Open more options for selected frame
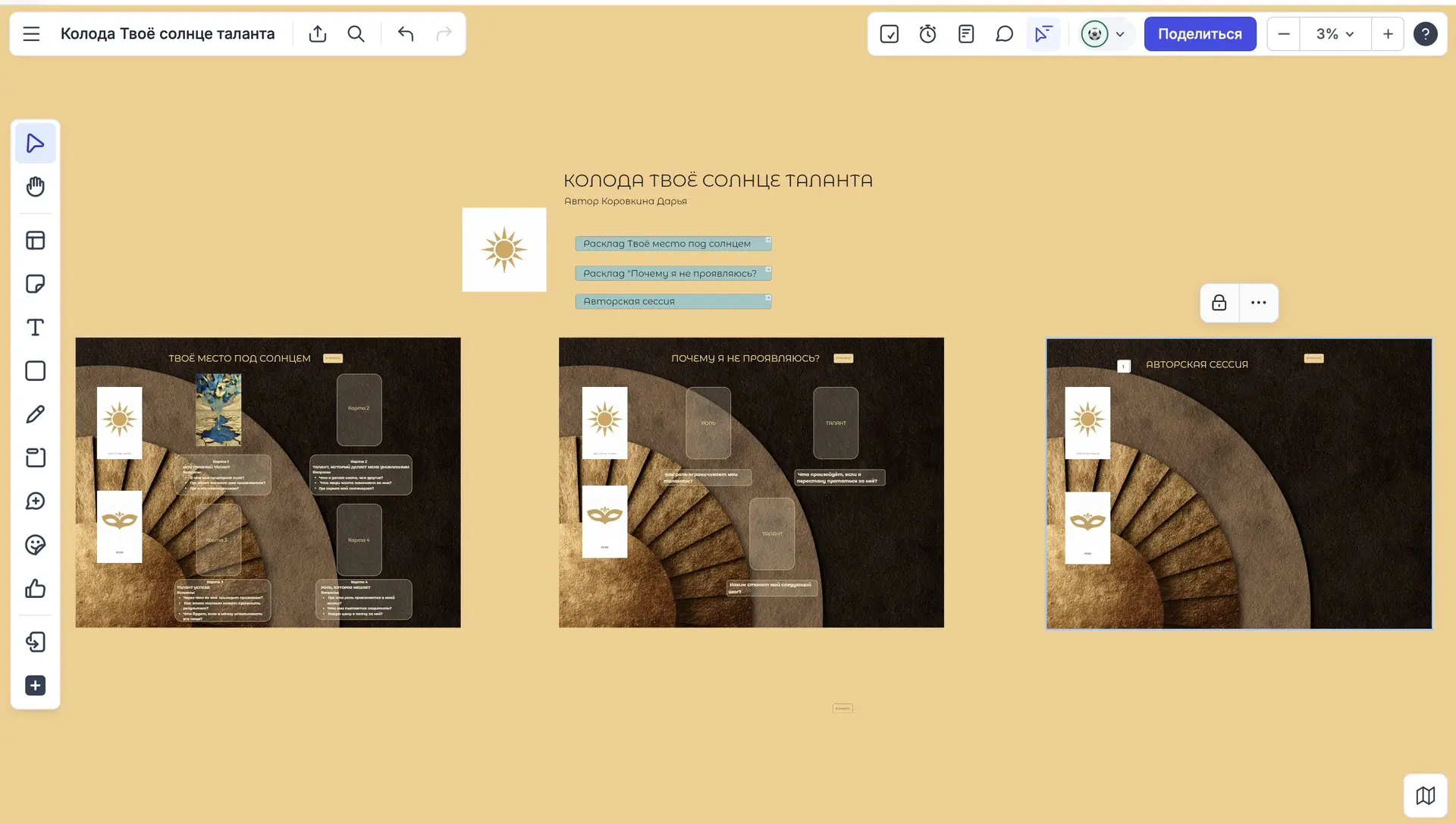This screenshot has height=824, width=1456. click(1259, 303)
